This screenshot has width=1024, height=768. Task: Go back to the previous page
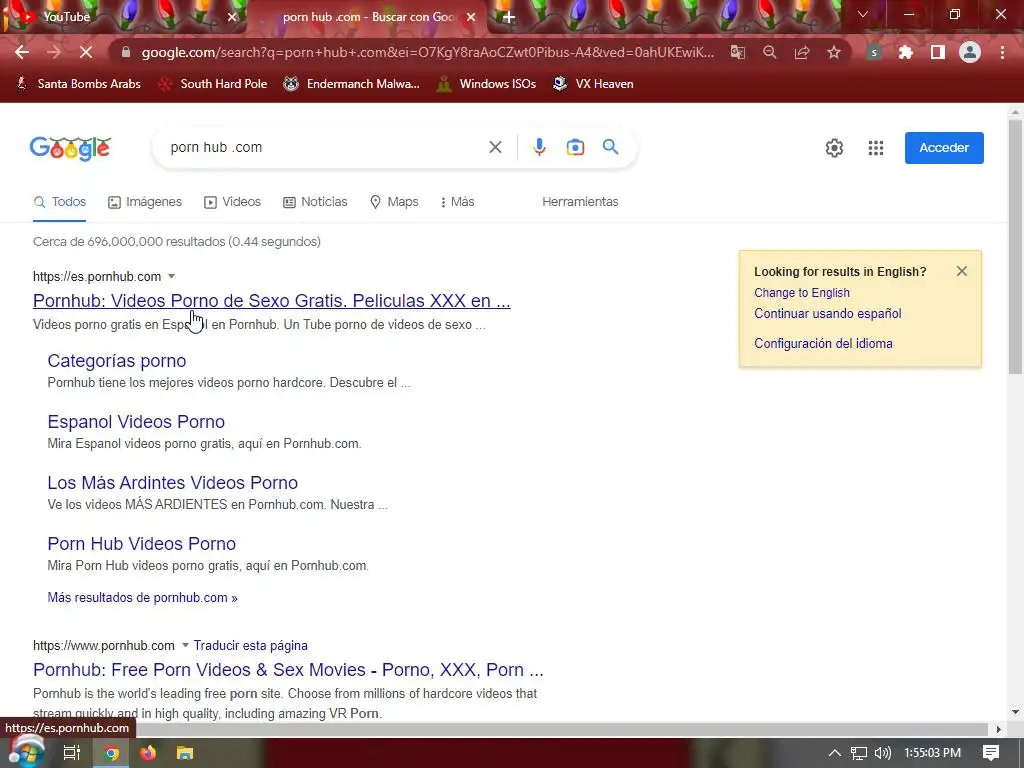[x=22, y=52]
